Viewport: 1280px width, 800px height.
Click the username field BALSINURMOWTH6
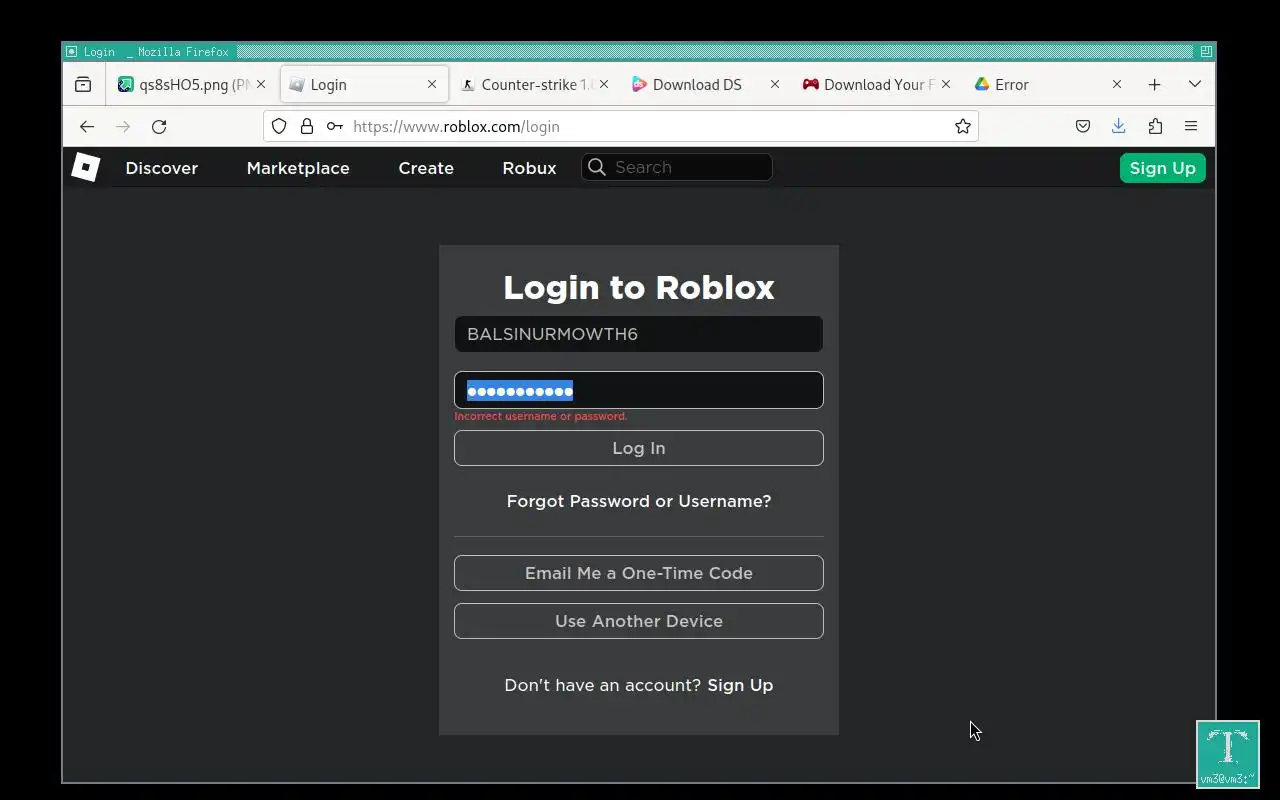coord(639,334)
